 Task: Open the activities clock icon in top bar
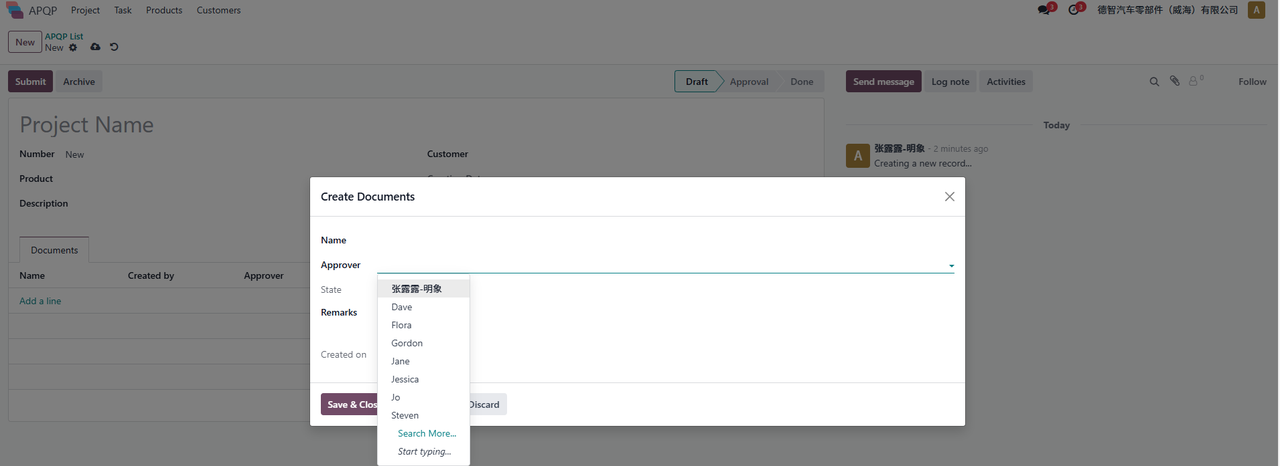pos(1074,10)
